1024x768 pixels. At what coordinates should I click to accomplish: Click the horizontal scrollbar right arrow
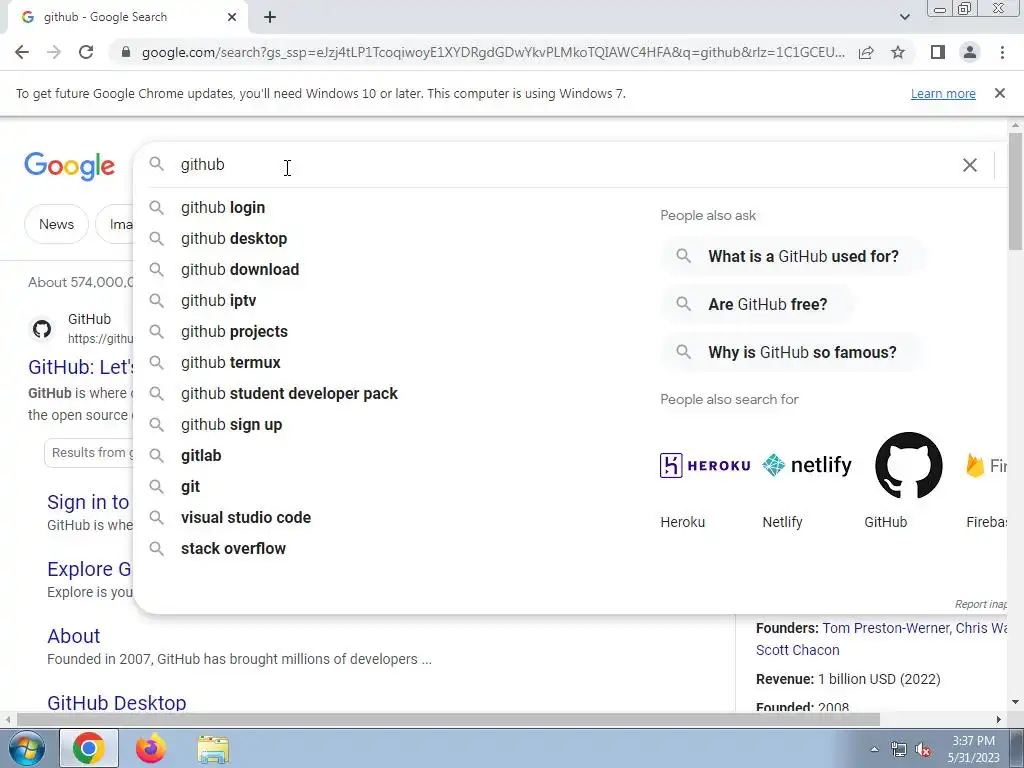[999, 720]
